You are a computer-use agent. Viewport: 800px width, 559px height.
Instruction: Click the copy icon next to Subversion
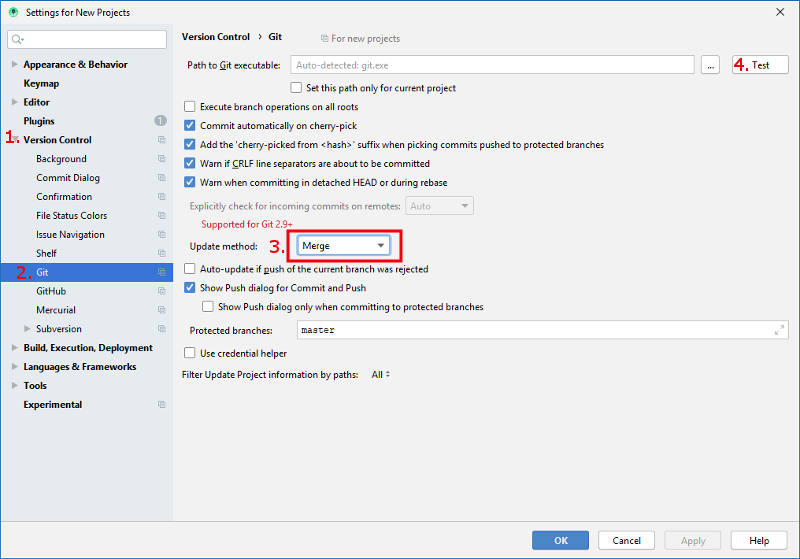coord(161,328)
